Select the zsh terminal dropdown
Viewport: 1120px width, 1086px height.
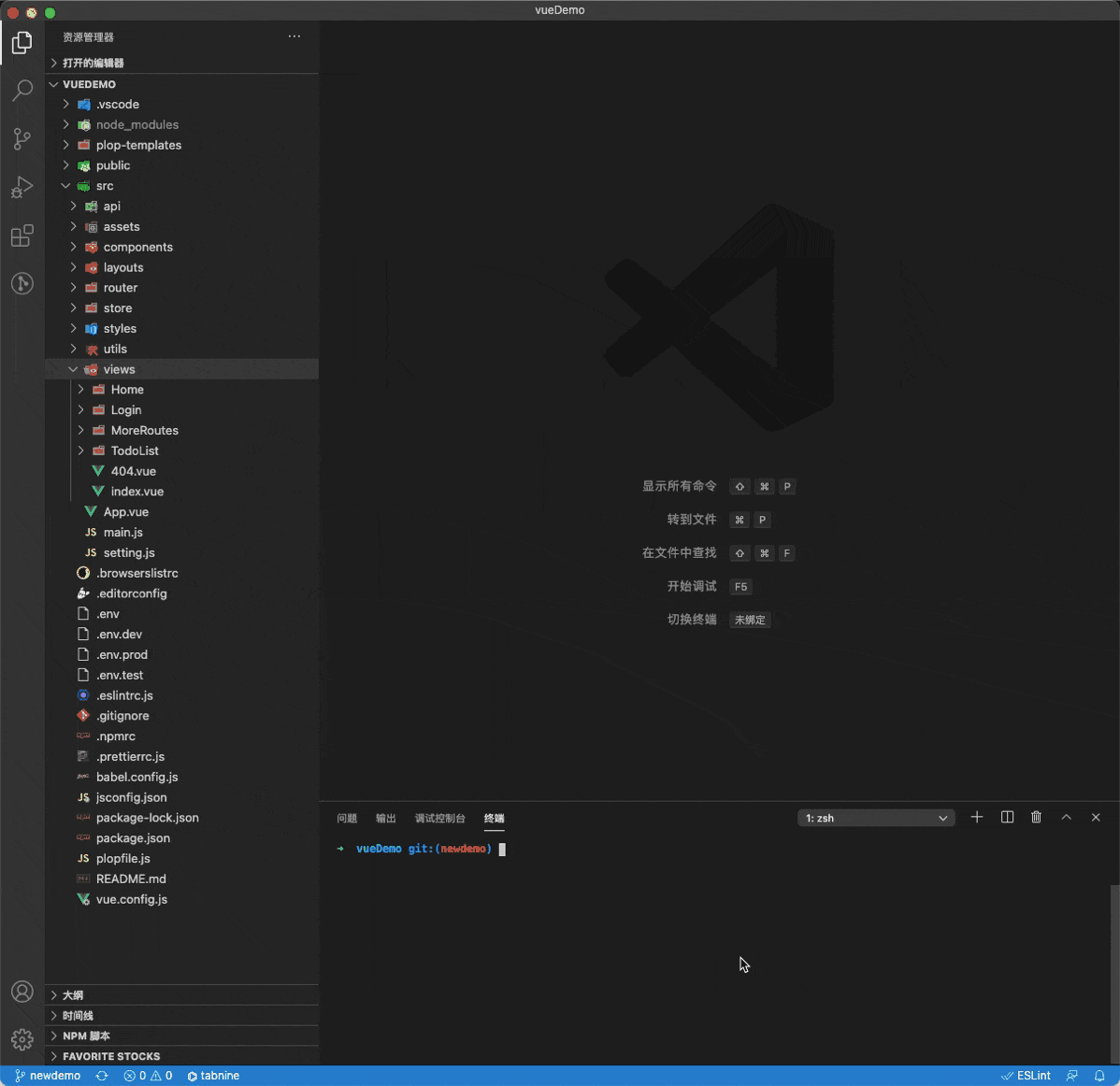[x=876, y=818]
